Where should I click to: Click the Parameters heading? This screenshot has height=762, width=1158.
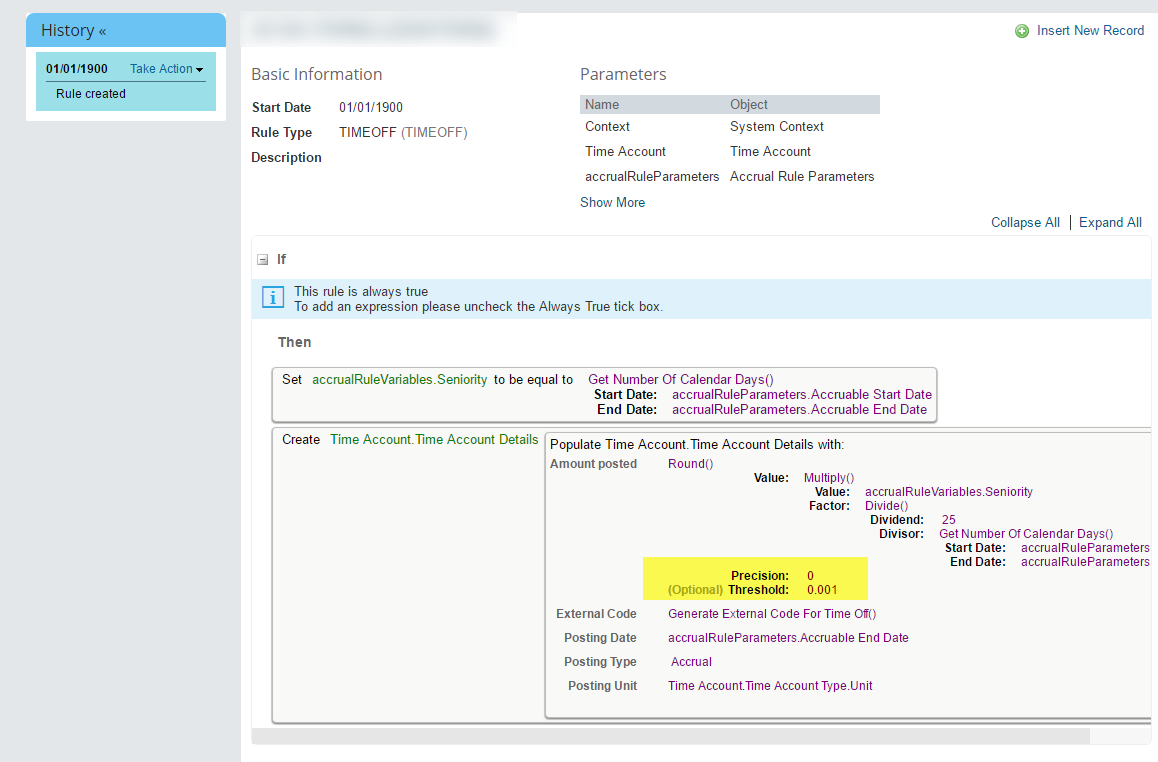tap(623, 74)
